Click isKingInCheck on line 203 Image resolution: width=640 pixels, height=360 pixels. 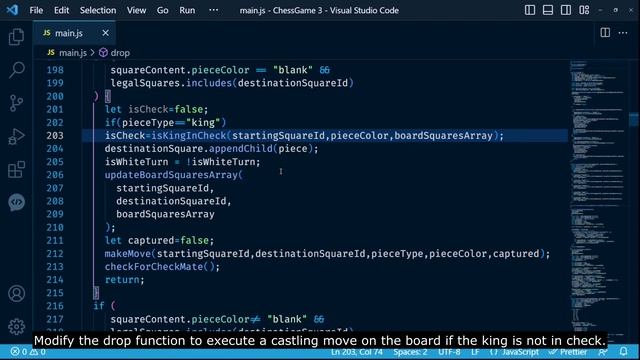(x=189, y=136)
